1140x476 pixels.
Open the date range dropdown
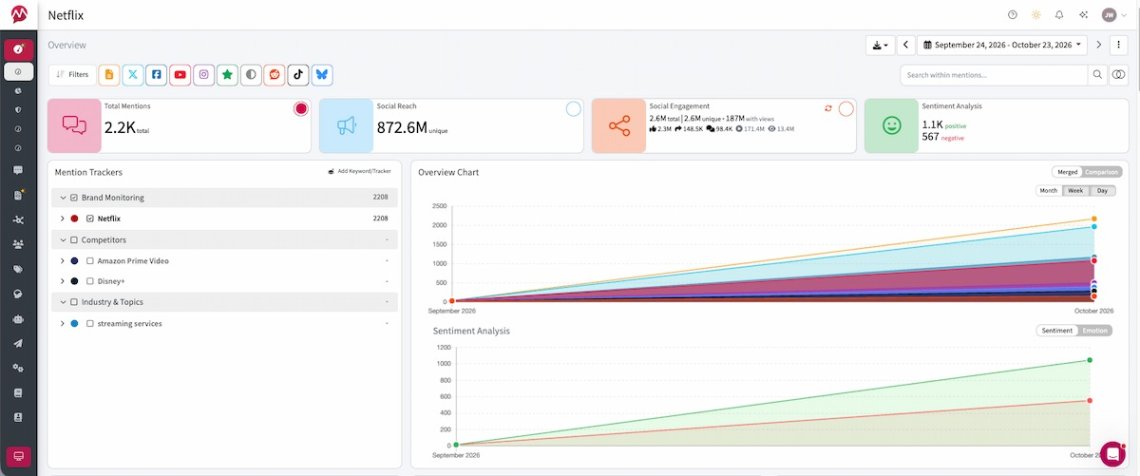[x=1002, y=45]
